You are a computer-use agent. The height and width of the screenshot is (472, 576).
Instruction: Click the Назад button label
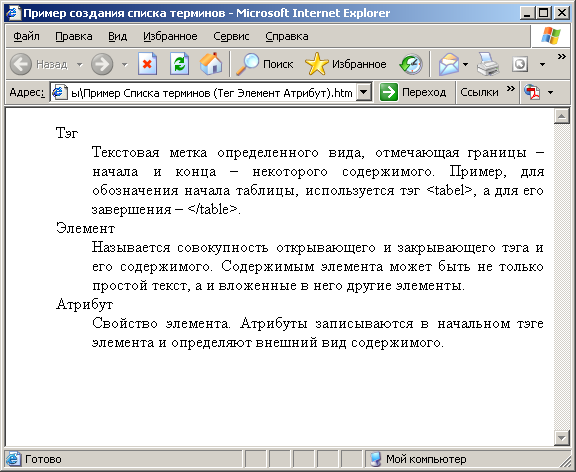52,65
